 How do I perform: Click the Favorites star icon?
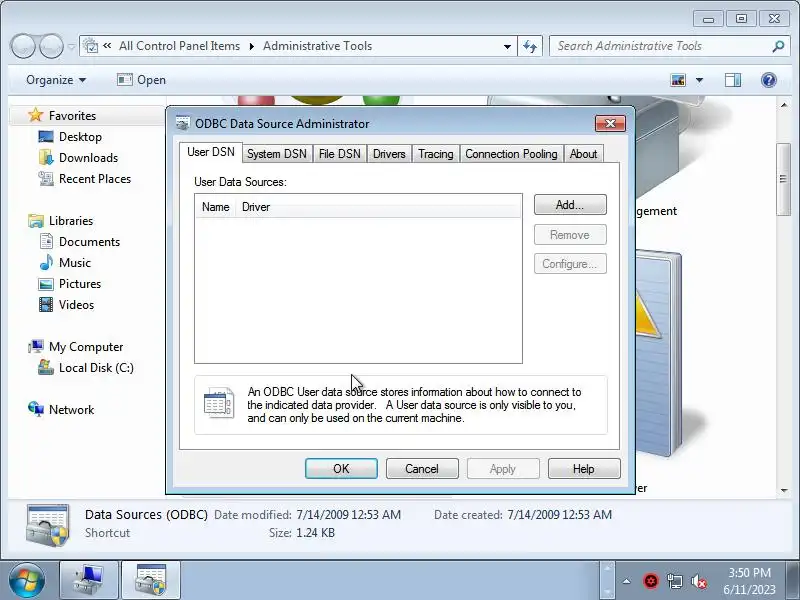[x=35, y=115]
